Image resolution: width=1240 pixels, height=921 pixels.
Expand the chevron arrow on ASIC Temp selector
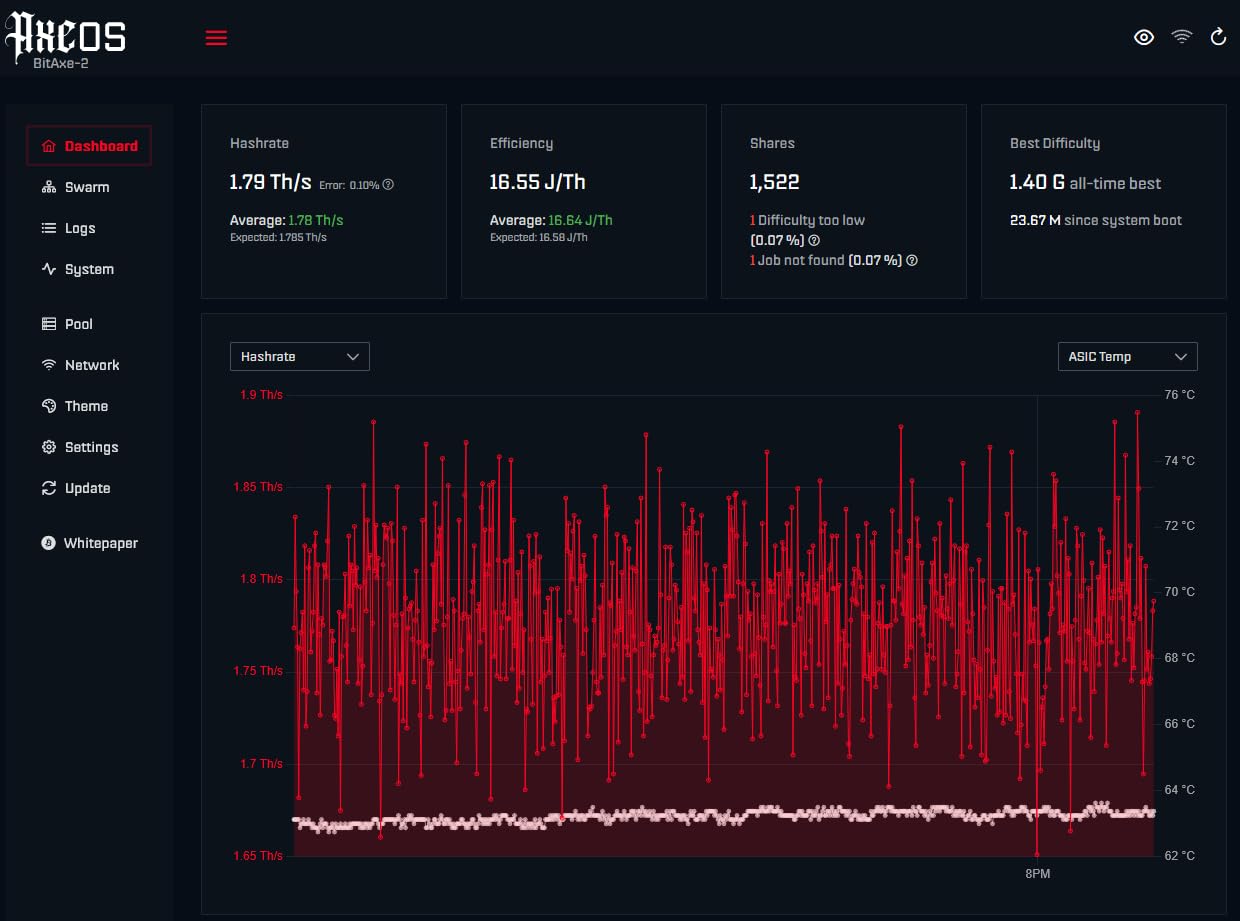(1181, 356)
